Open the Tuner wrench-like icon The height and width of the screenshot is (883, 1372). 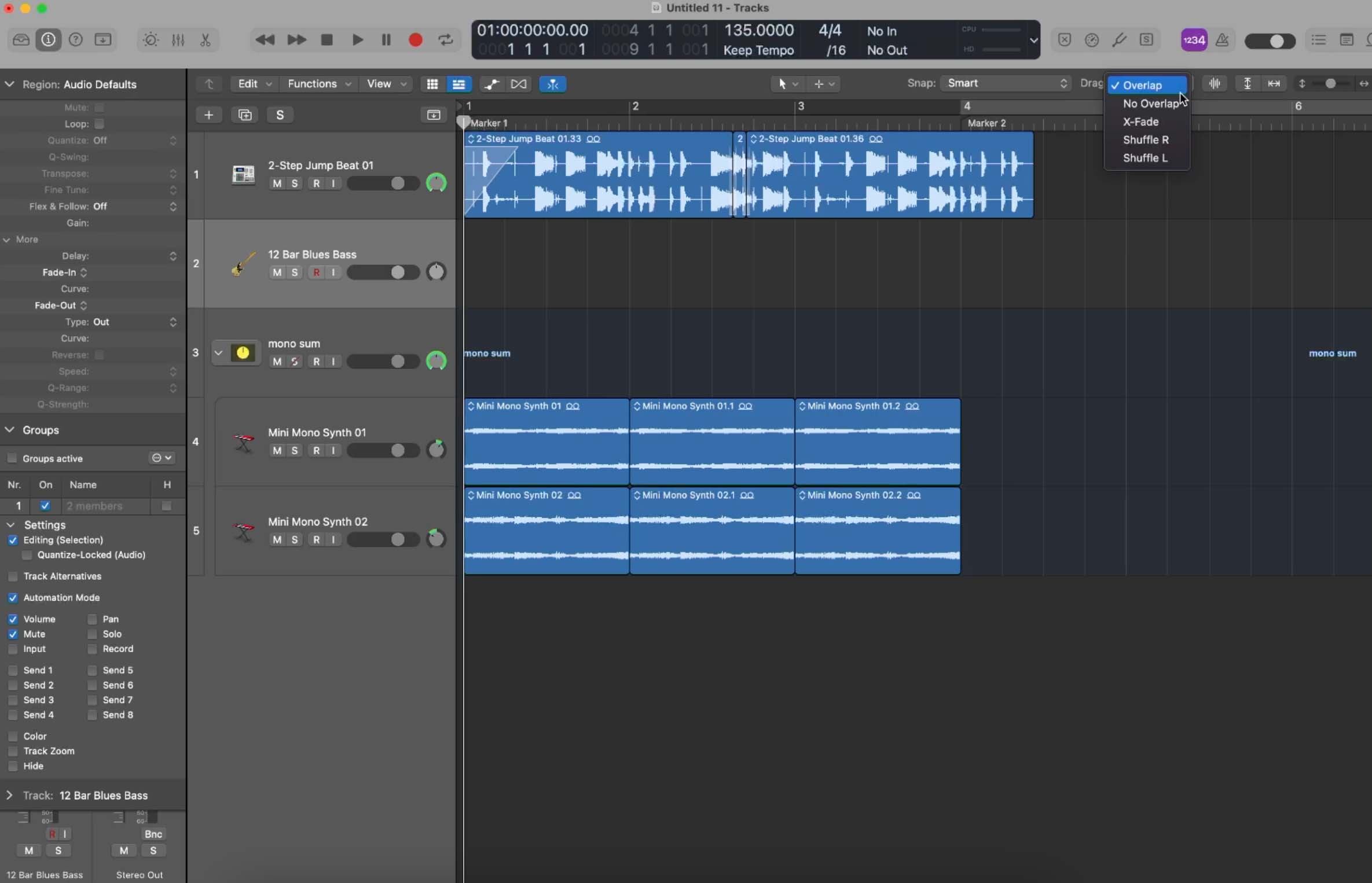click(1119, 40)
